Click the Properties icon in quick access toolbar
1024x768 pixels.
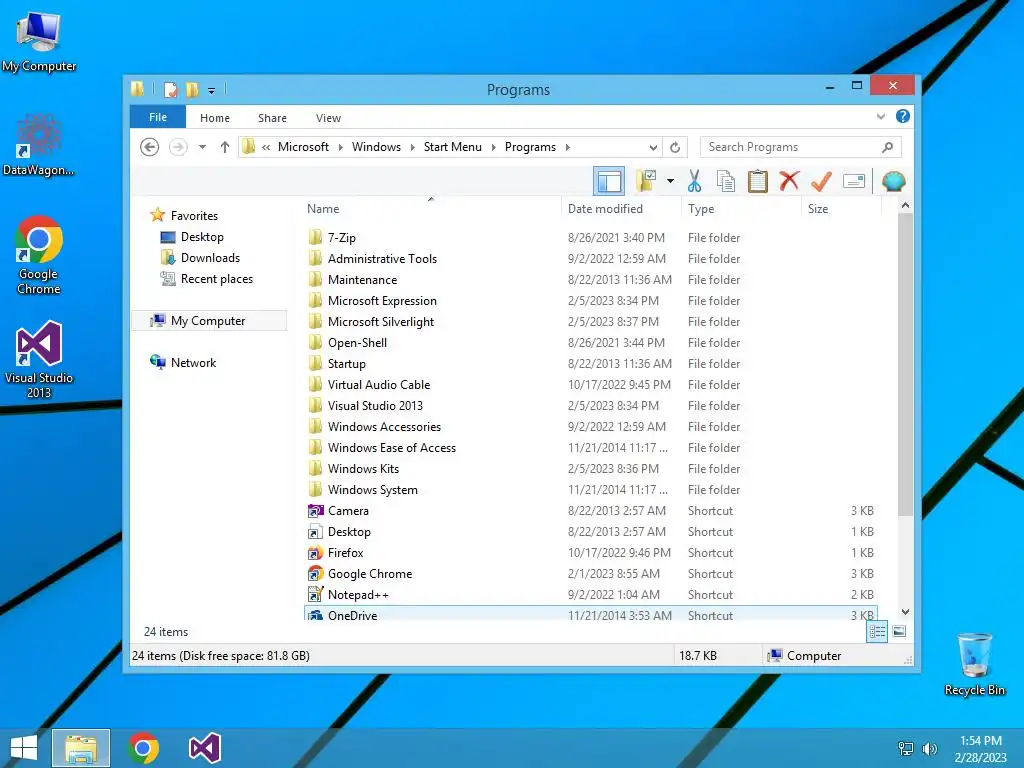tap(170, 89)
